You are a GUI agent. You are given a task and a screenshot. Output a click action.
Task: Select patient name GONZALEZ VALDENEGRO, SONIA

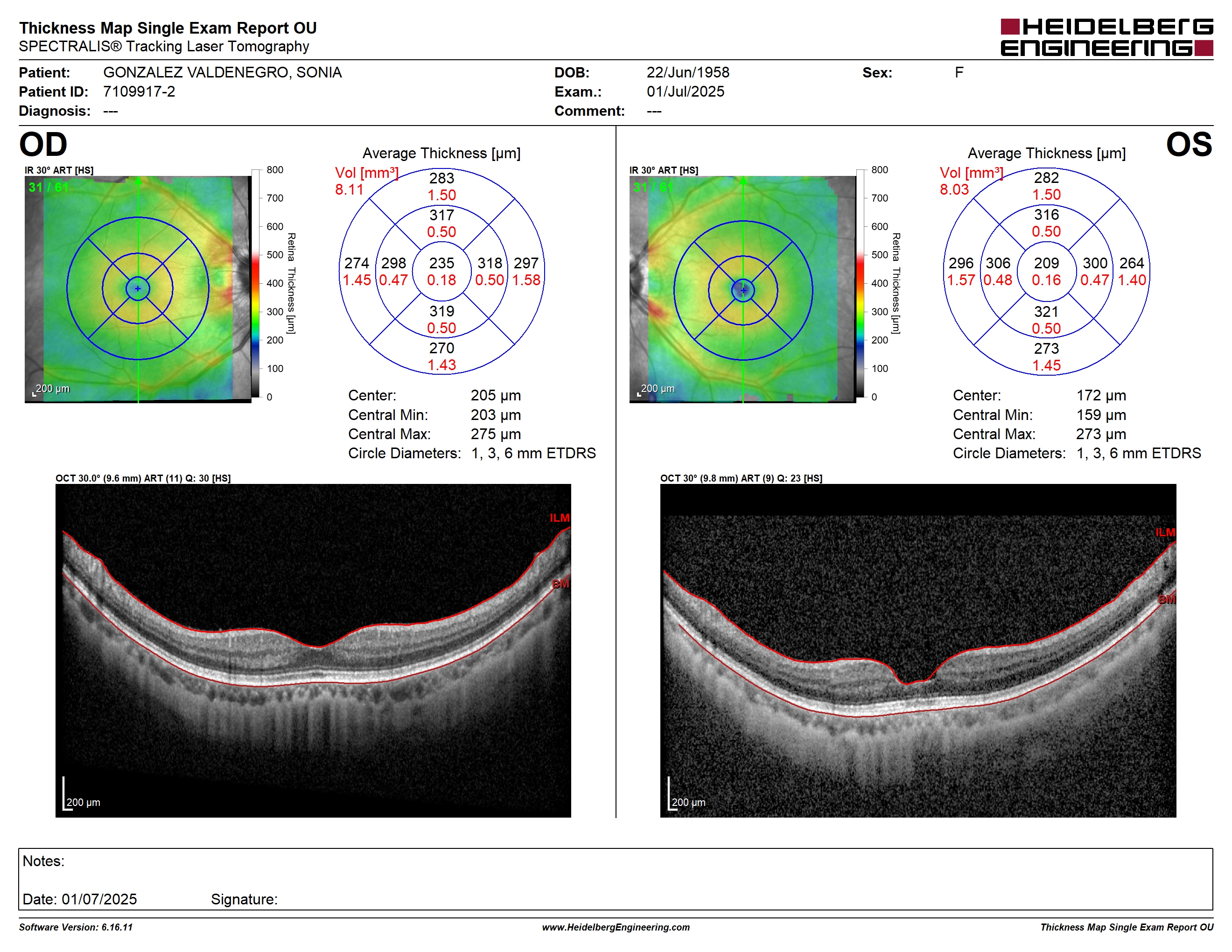click(x=222, y=72)
